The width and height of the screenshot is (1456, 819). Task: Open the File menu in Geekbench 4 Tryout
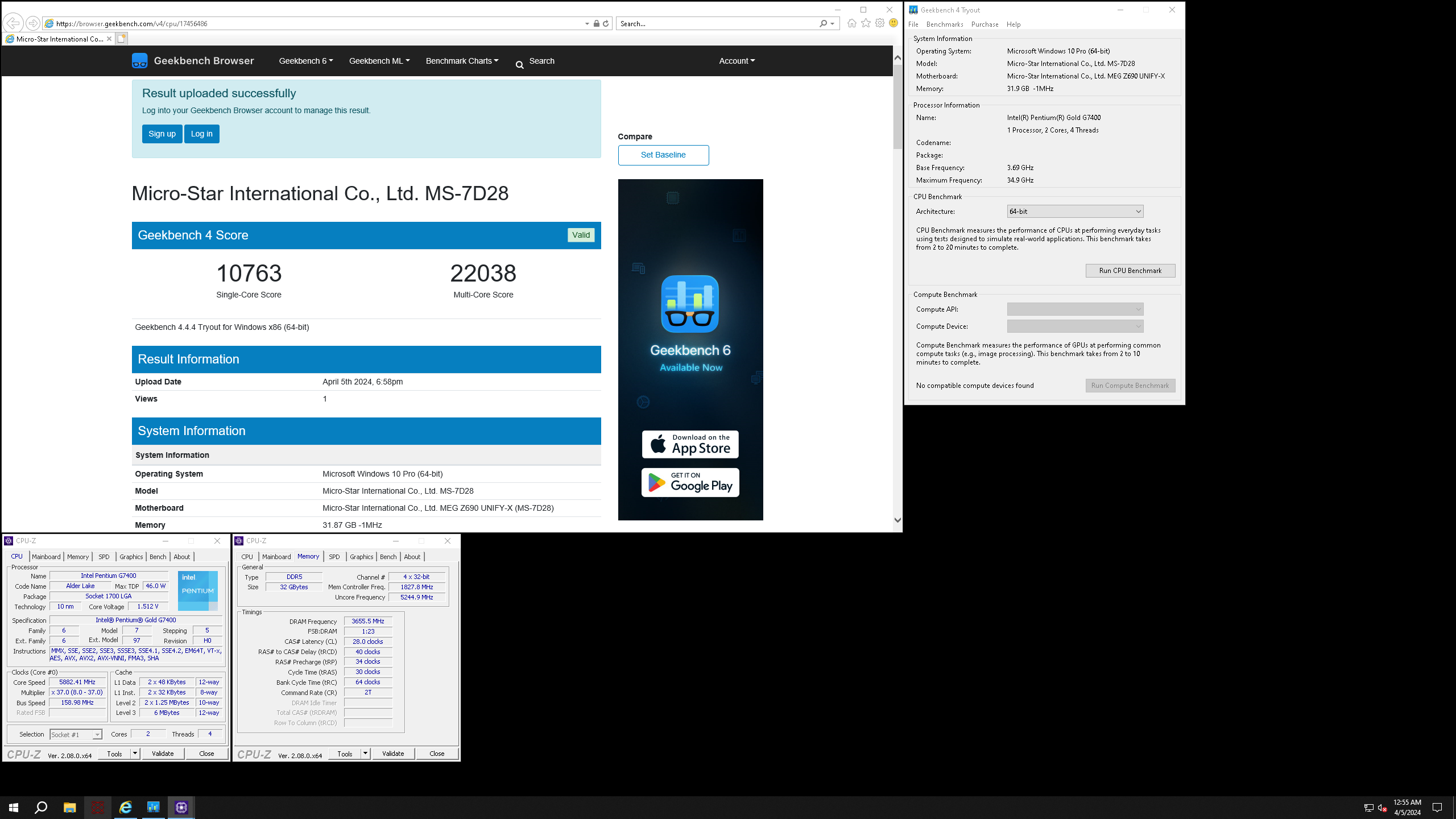click(x=913, y=24)
